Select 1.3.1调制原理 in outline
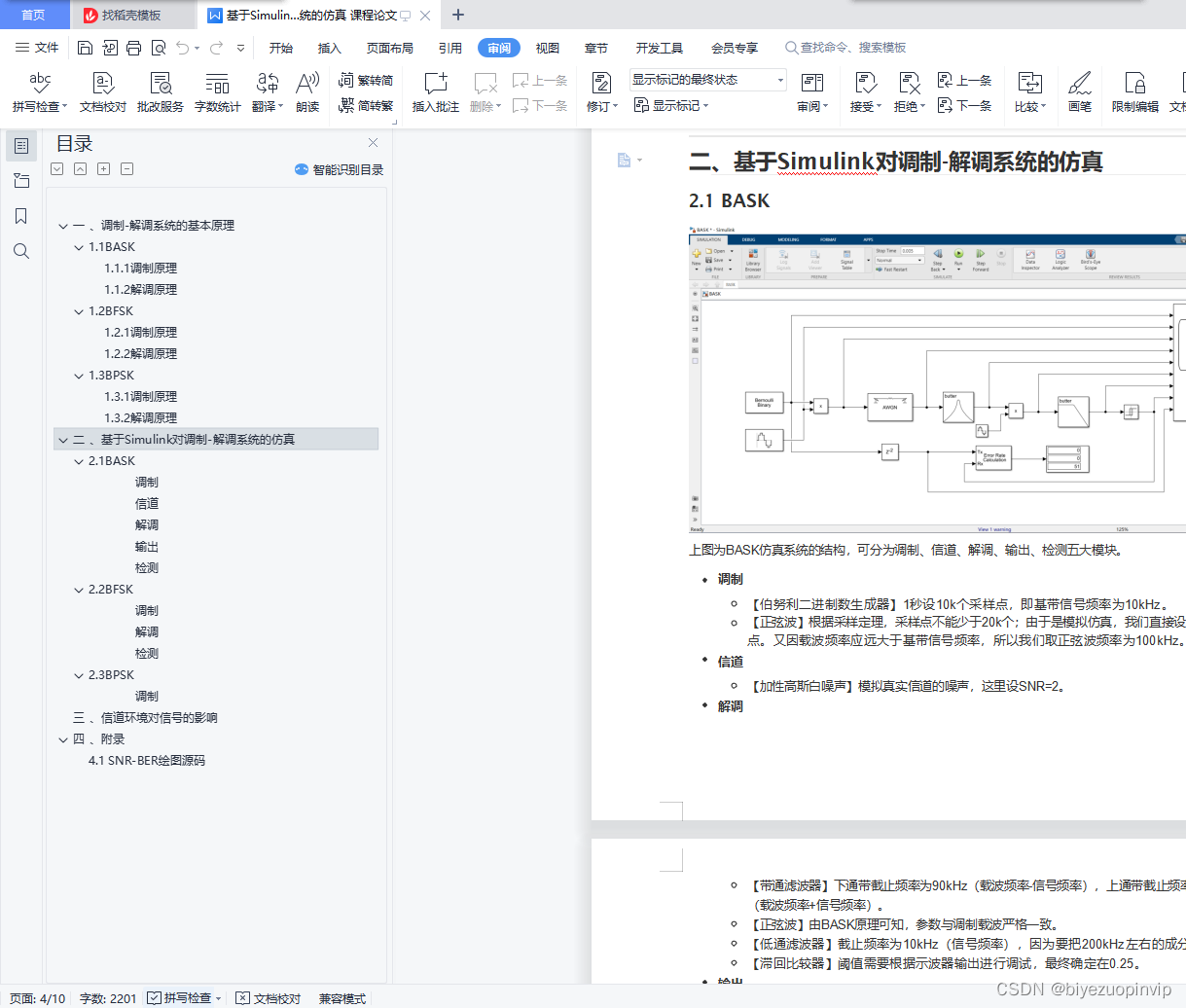This screenshot has height=1008, width=1186. (x=141, y=397)
